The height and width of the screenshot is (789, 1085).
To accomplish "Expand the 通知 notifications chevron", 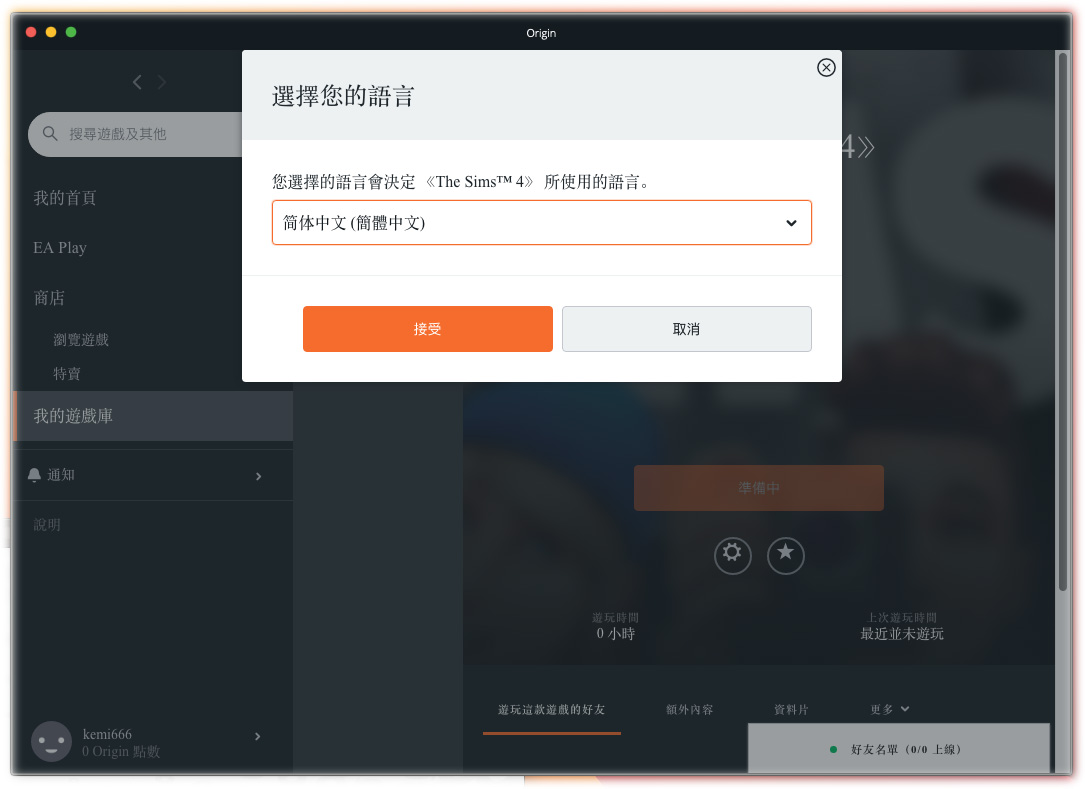I will (259, 476).
